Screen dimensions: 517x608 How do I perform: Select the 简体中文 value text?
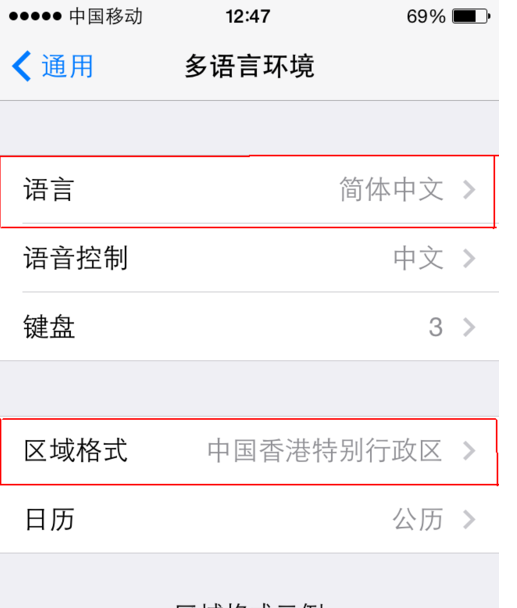tap(391, 190)
